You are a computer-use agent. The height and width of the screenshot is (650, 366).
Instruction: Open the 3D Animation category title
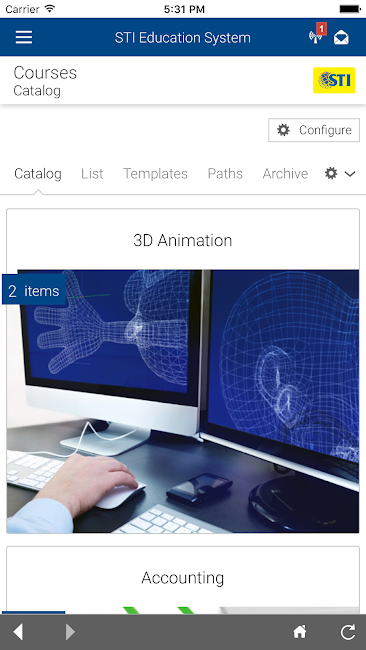pos(183,240)
